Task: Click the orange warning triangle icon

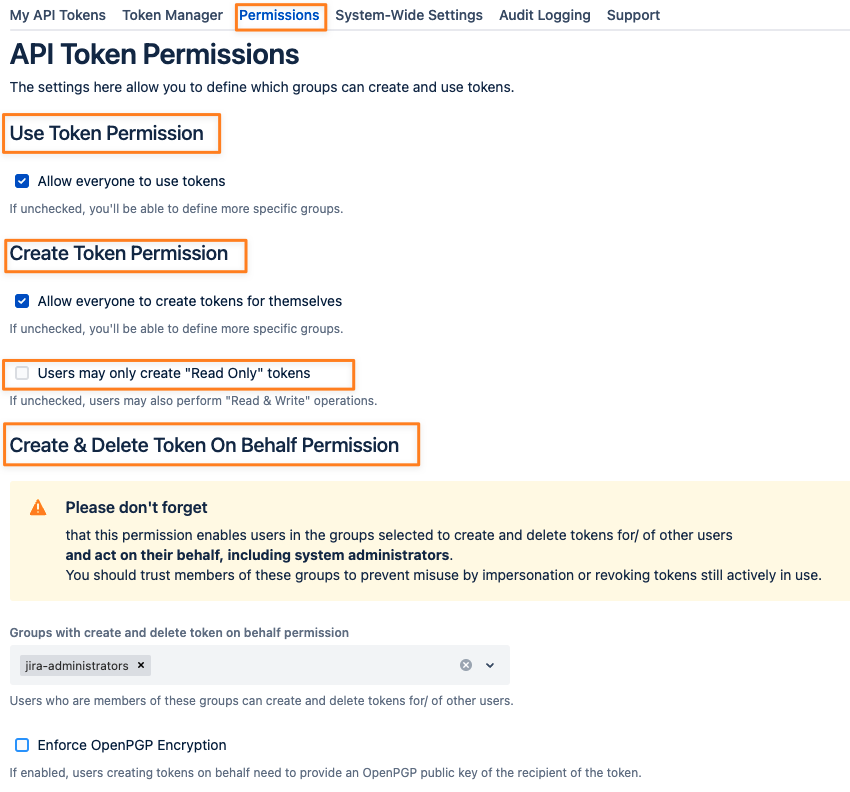Action: (x=38, y=507)
